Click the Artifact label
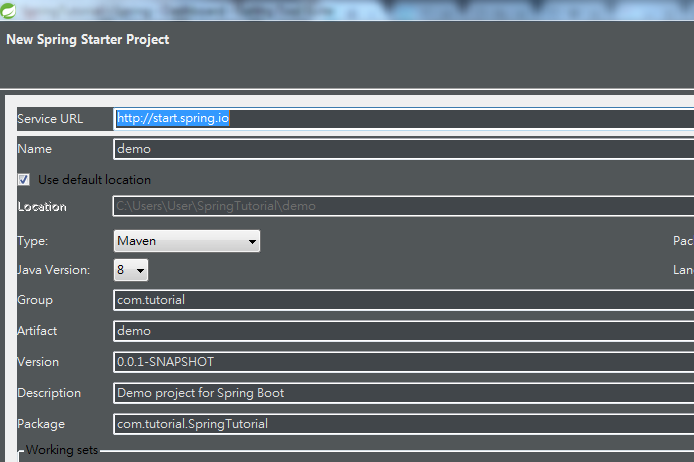 click(37, 331)
